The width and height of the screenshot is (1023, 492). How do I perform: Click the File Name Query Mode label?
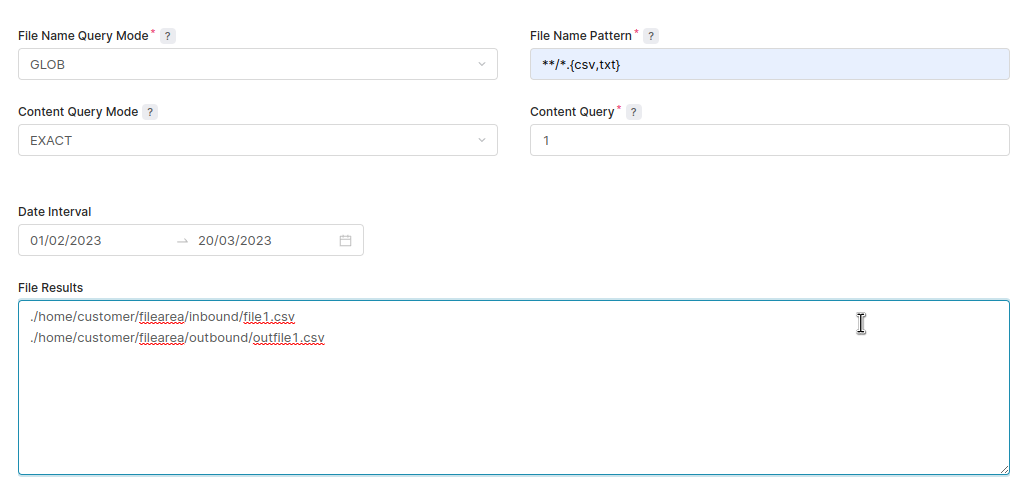click(83, 36)
